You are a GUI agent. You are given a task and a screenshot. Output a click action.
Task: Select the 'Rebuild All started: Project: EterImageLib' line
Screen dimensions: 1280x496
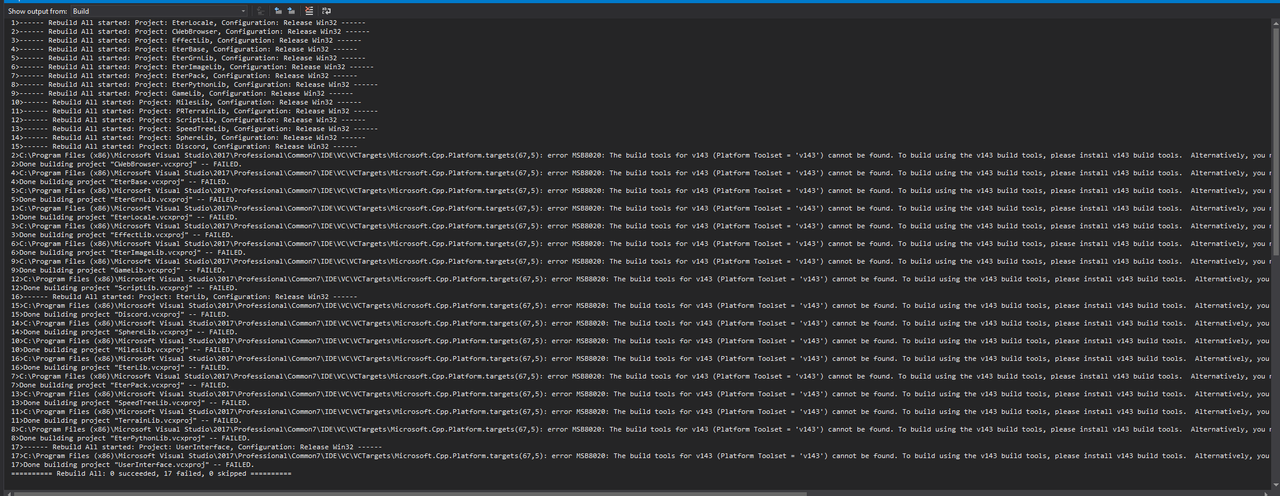click(193, 65)
